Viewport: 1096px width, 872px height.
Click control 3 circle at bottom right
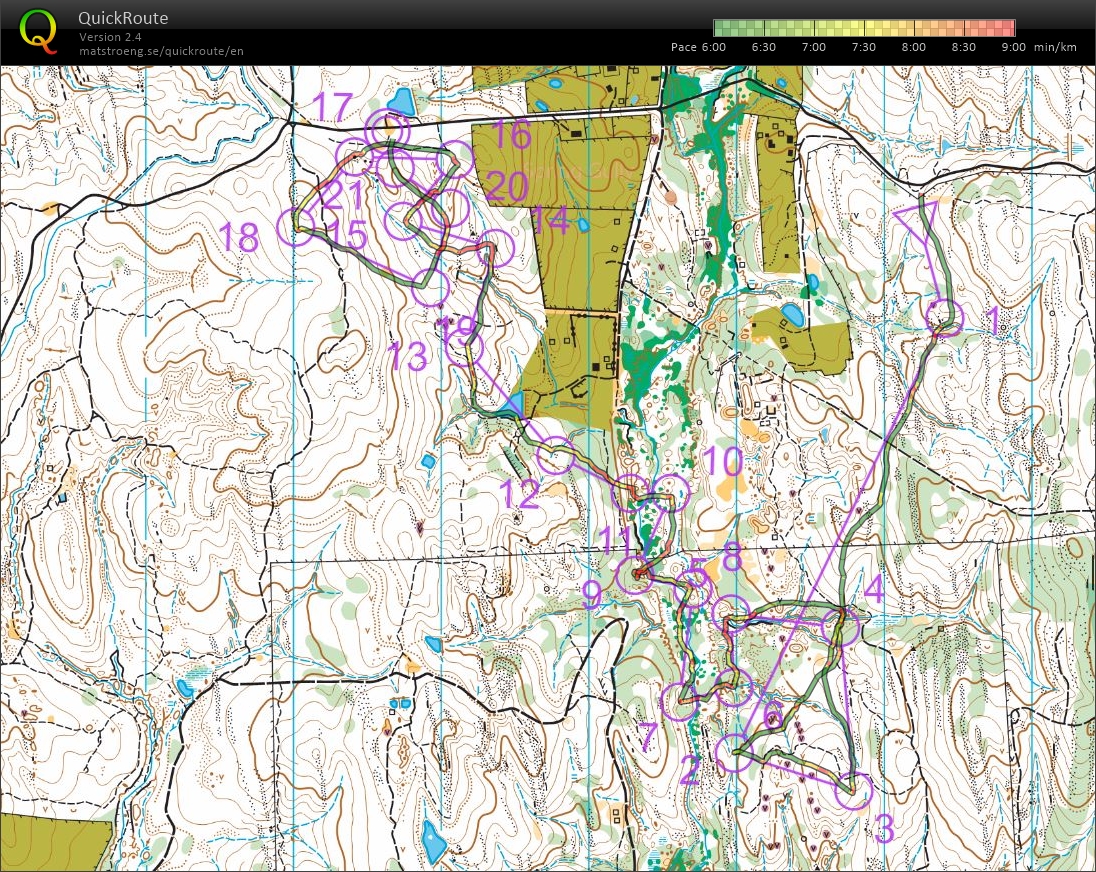(855, 789)
